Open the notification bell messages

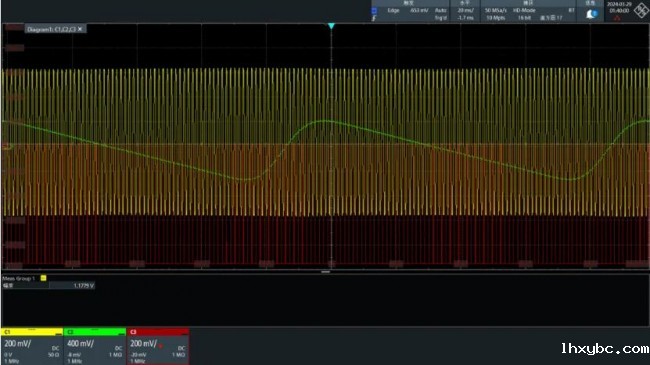click(591, 14)
